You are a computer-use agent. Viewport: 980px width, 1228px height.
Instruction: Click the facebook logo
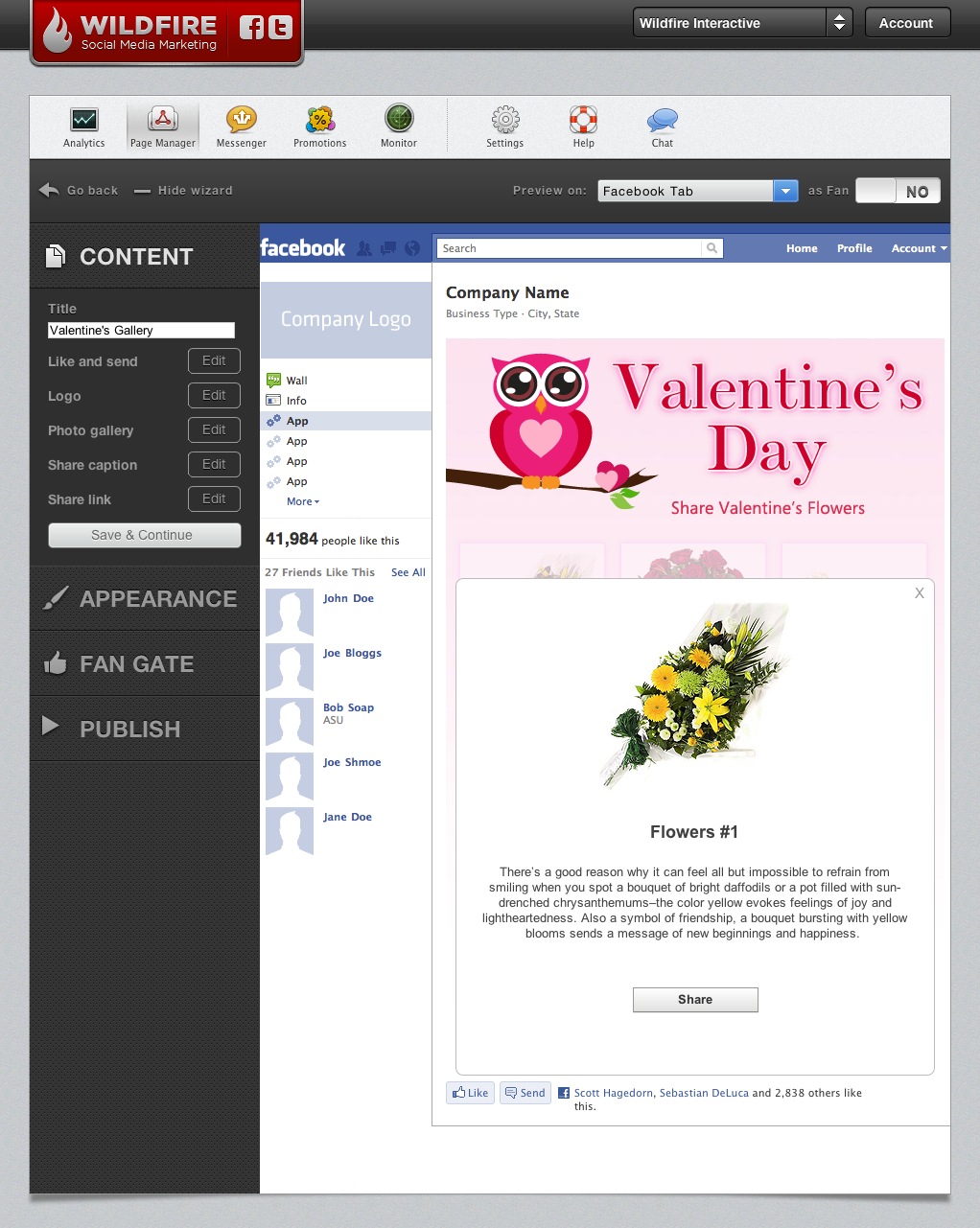pyautogui.click(x=303, y=248)
